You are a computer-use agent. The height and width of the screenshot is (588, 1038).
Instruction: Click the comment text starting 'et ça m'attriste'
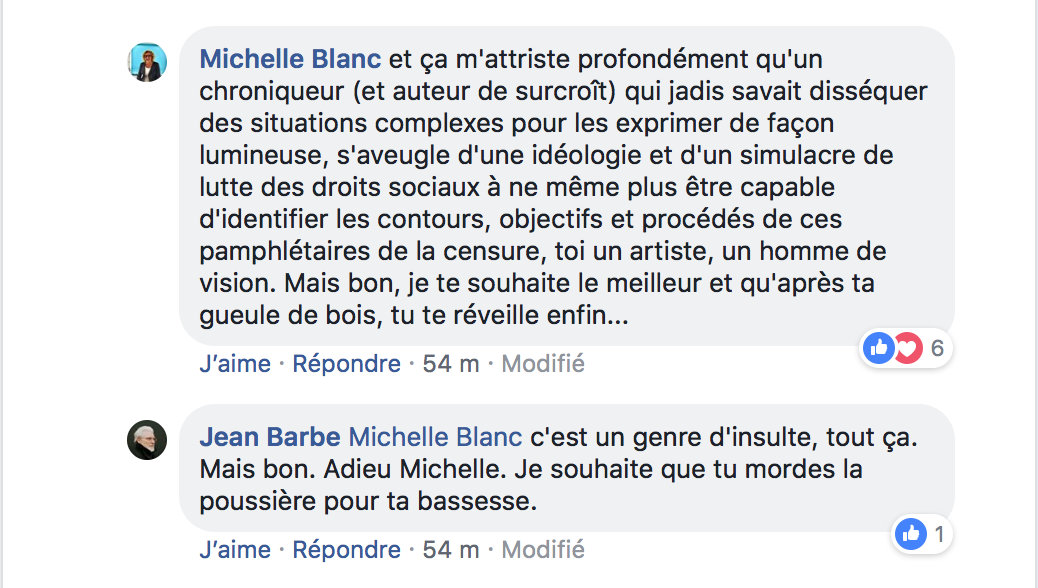(x=563, y=187)
